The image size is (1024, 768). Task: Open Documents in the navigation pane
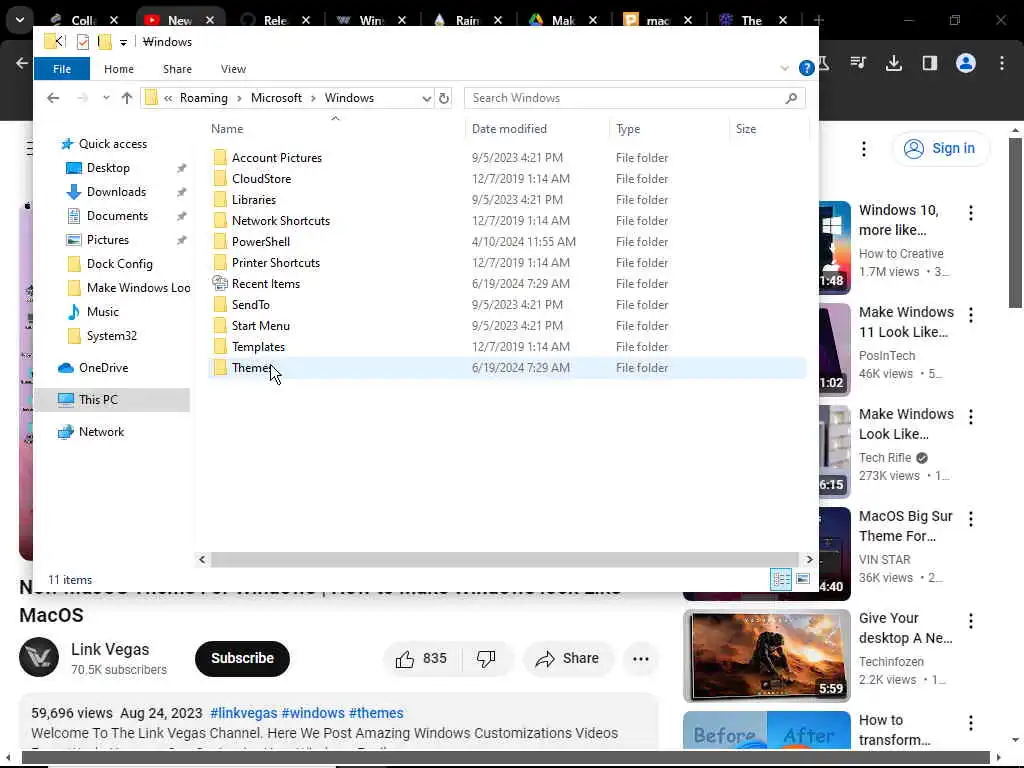pos(117,216)
